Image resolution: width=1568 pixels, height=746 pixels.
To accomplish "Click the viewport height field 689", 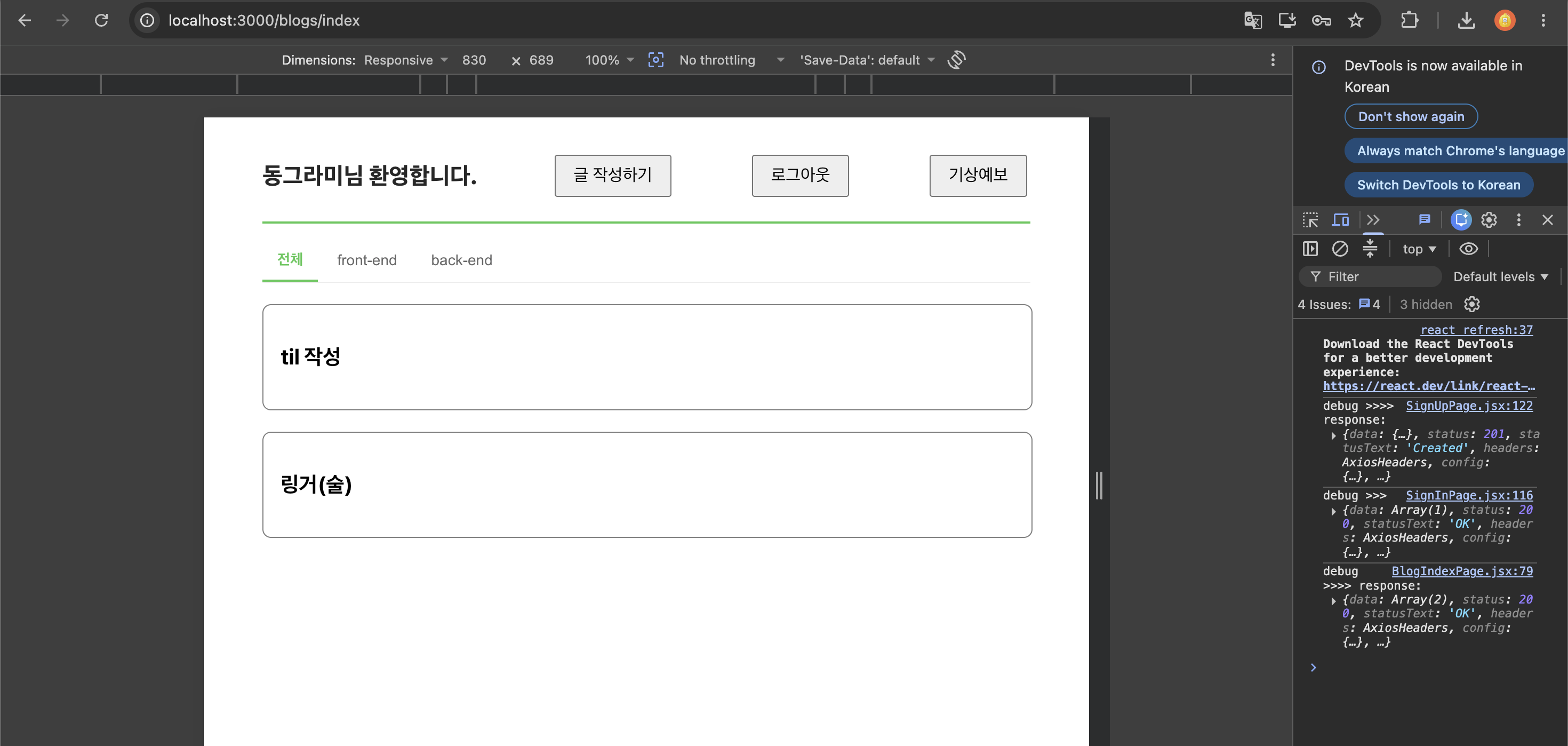I will pyautogui.click(x=541, y=60).
